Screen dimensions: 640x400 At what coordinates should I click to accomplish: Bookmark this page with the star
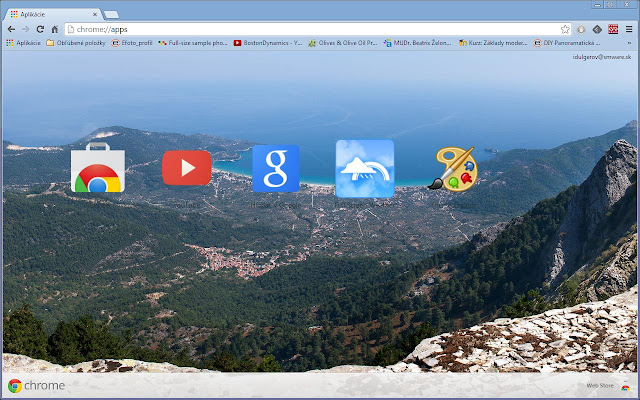[x=565, y=29]
